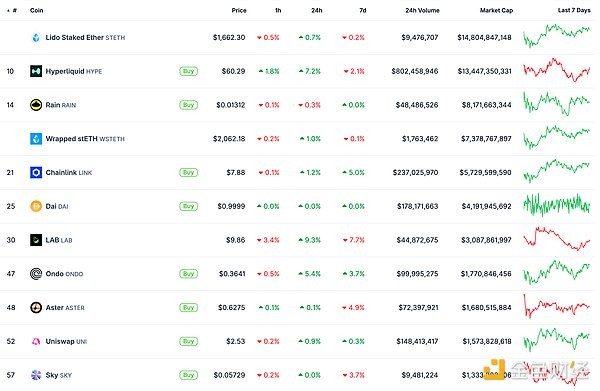Click the Buy button for Ondo
This screenshot has height=391, width=600.
[189, 274]
